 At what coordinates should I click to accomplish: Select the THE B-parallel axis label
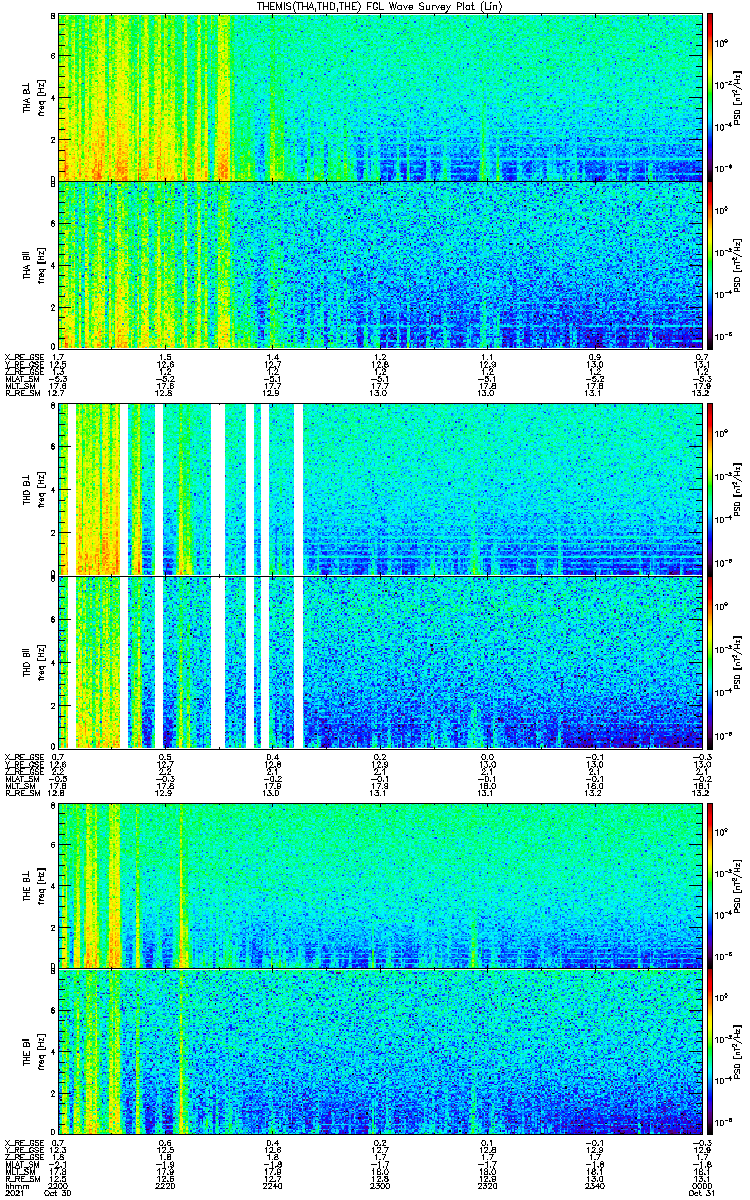tap(27, 1054)
